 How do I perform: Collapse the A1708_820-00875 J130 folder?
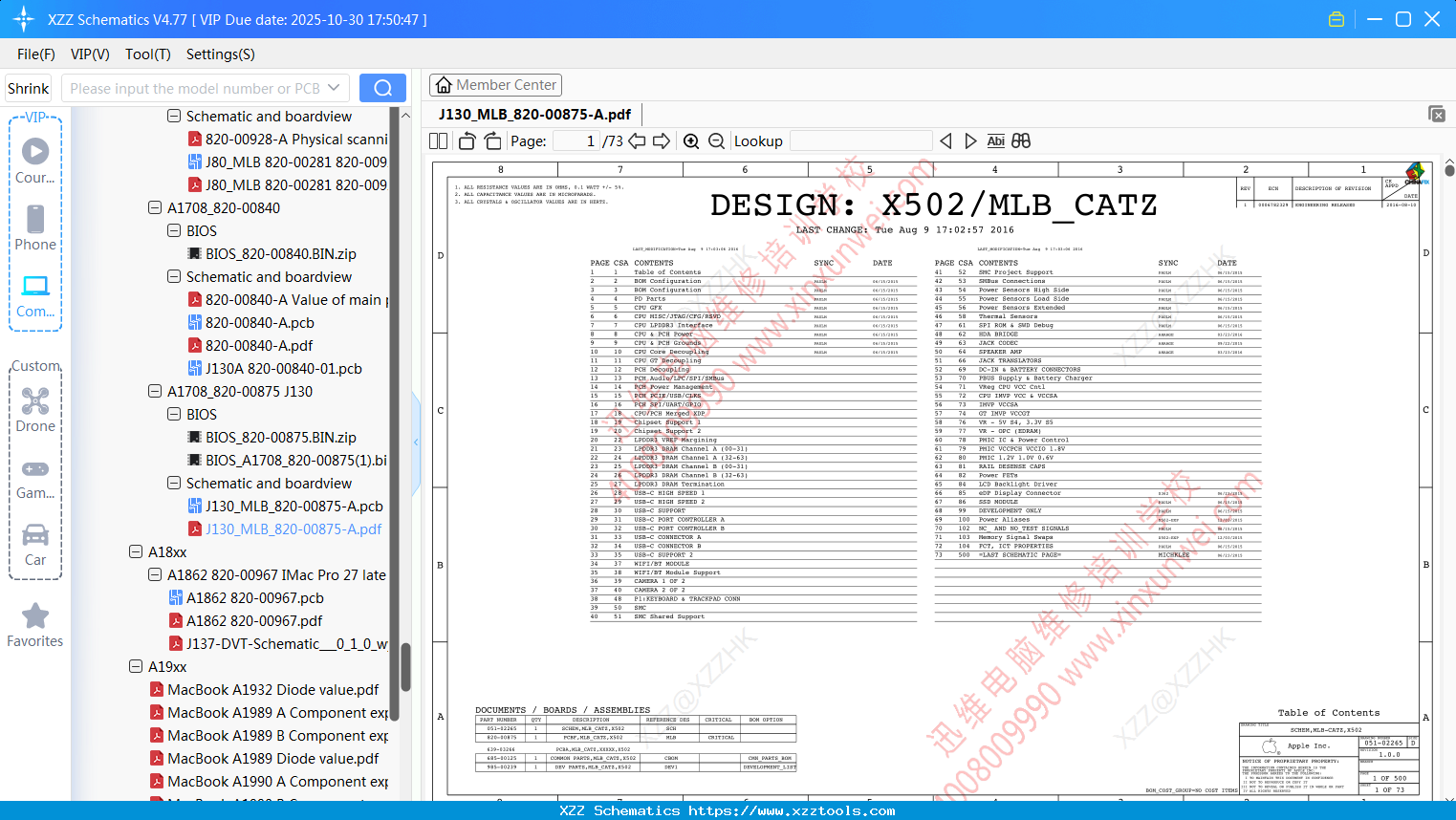click(x=155, y=391)
